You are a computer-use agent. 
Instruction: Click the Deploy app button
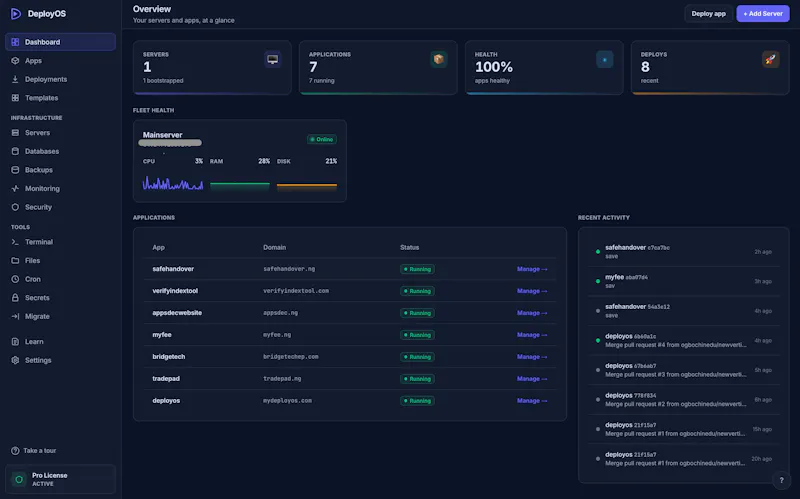[x=708, y=14]
